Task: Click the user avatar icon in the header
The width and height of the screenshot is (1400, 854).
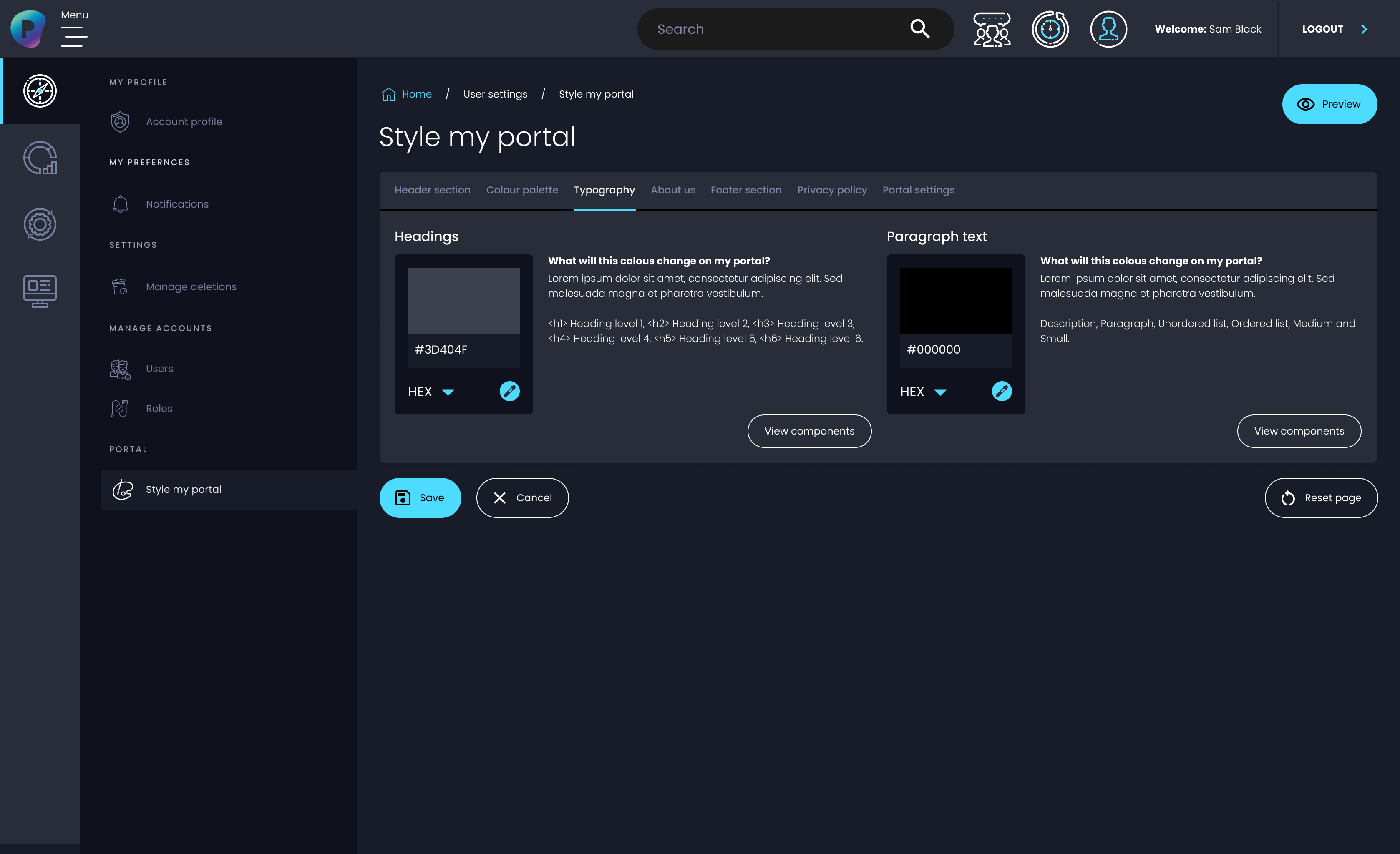Action: tap(1108, 29)
